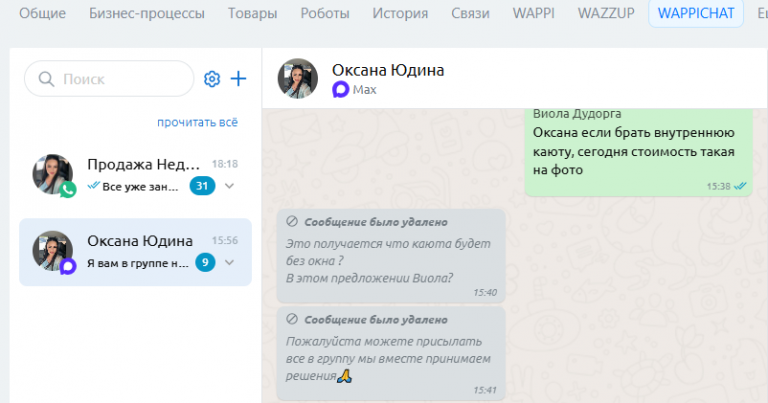This screenshot has width=768, height=403.
Task: Click preview text Все уже зан...
Action: coord(140,187)
